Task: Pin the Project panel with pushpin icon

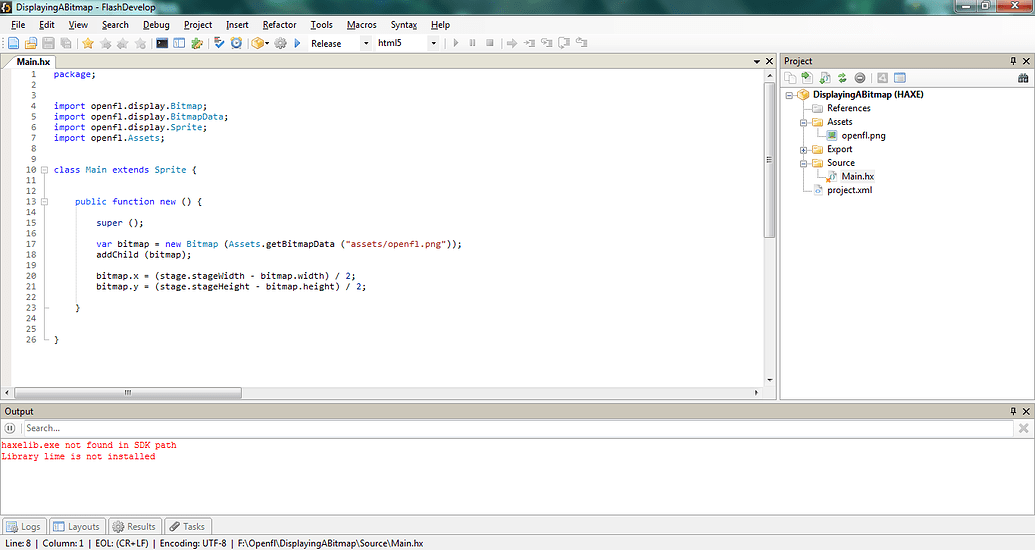Action: pos(1013,61)
